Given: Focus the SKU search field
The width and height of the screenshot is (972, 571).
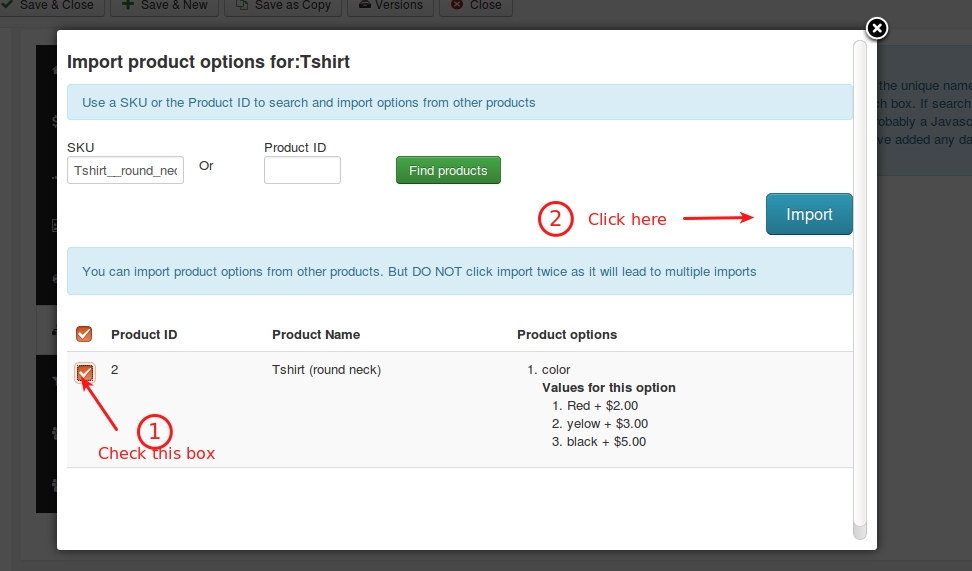Looking at the screenshot, I should [x=125, y=171].
